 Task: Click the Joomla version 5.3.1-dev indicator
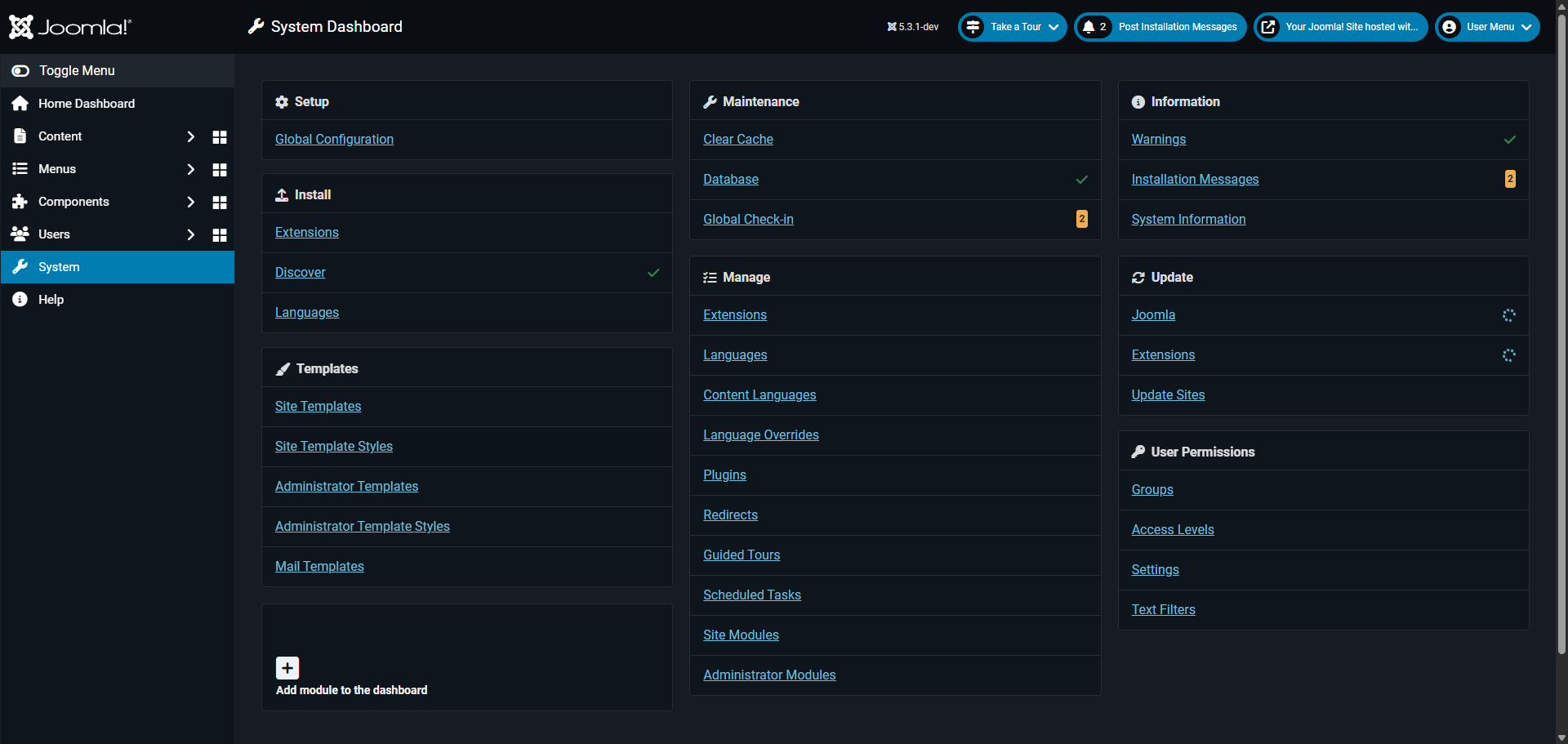(x=913, y=27)
